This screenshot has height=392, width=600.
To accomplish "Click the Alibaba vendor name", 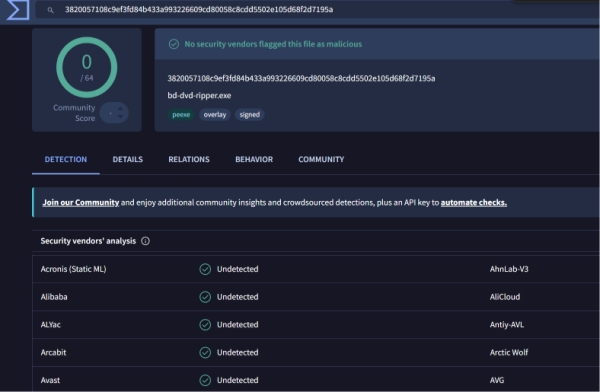I will (54, 297).
